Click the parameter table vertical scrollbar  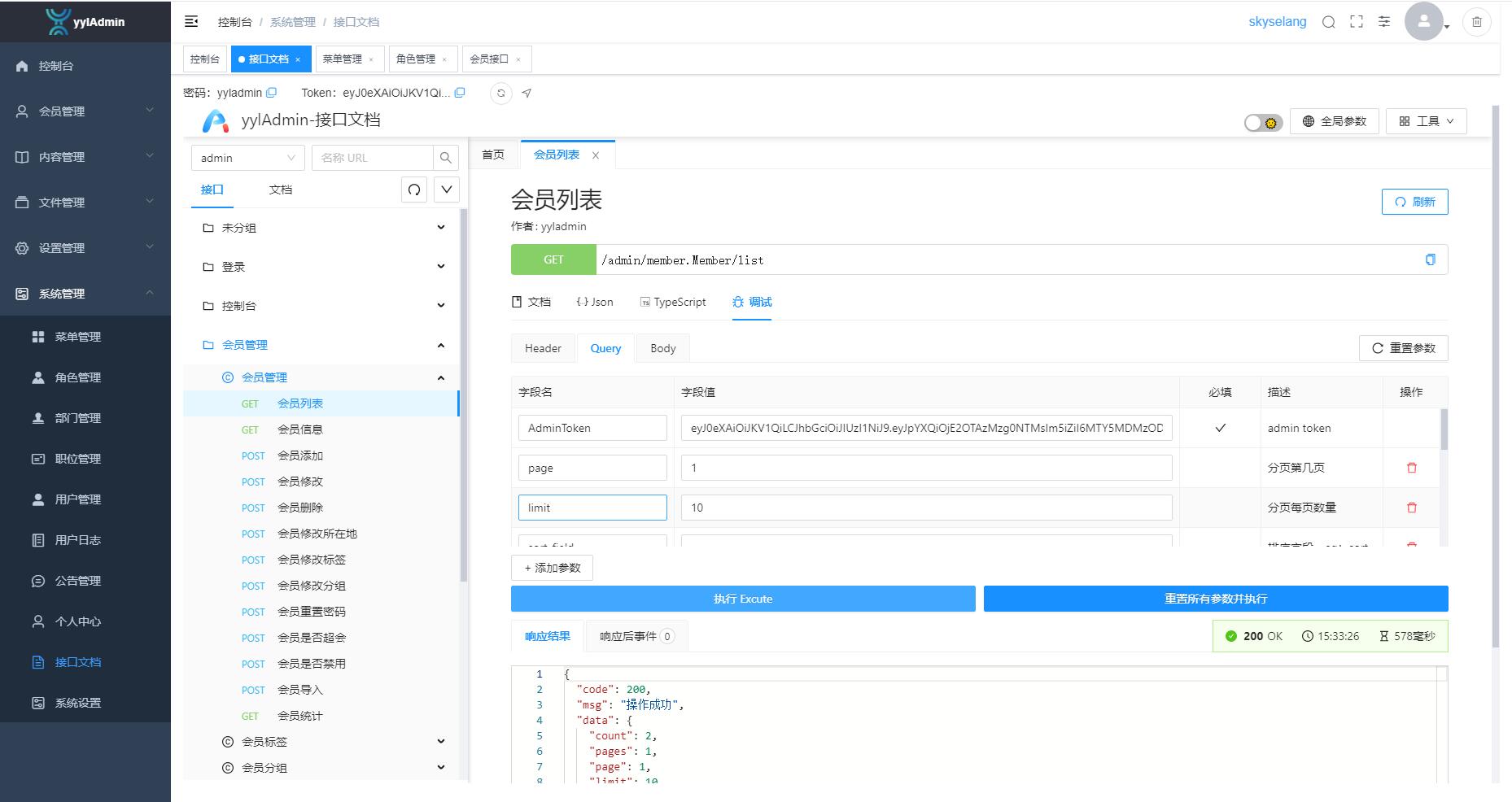1444,431
